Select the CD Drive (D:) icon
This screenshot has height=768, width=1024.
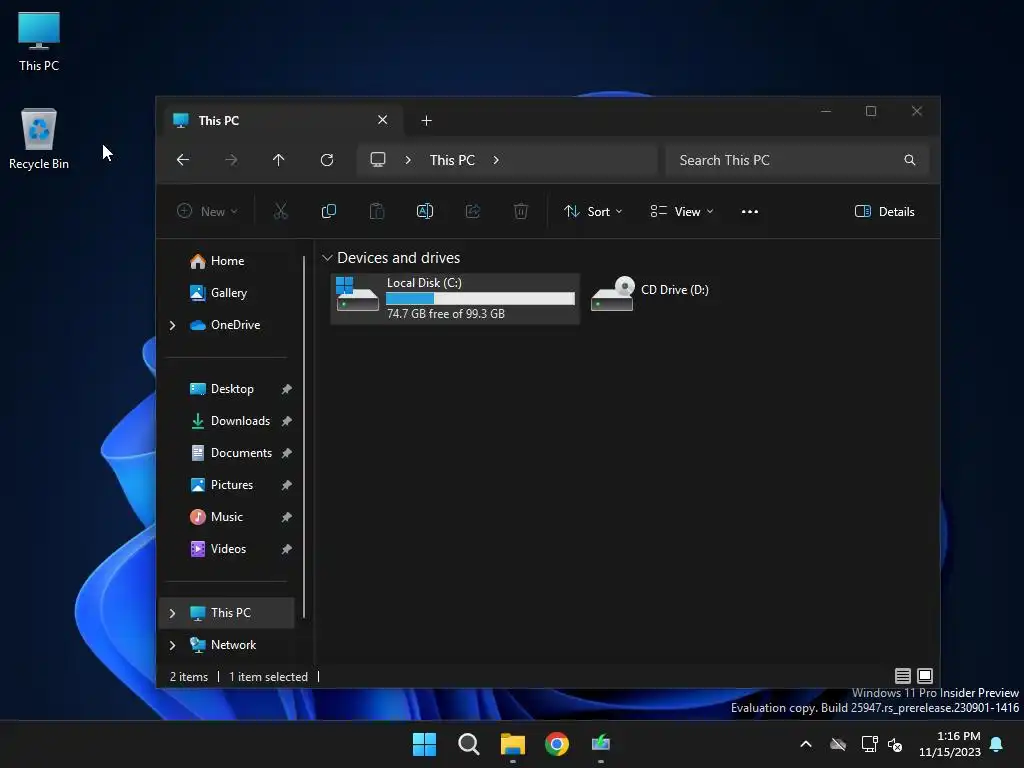point(613,295)
